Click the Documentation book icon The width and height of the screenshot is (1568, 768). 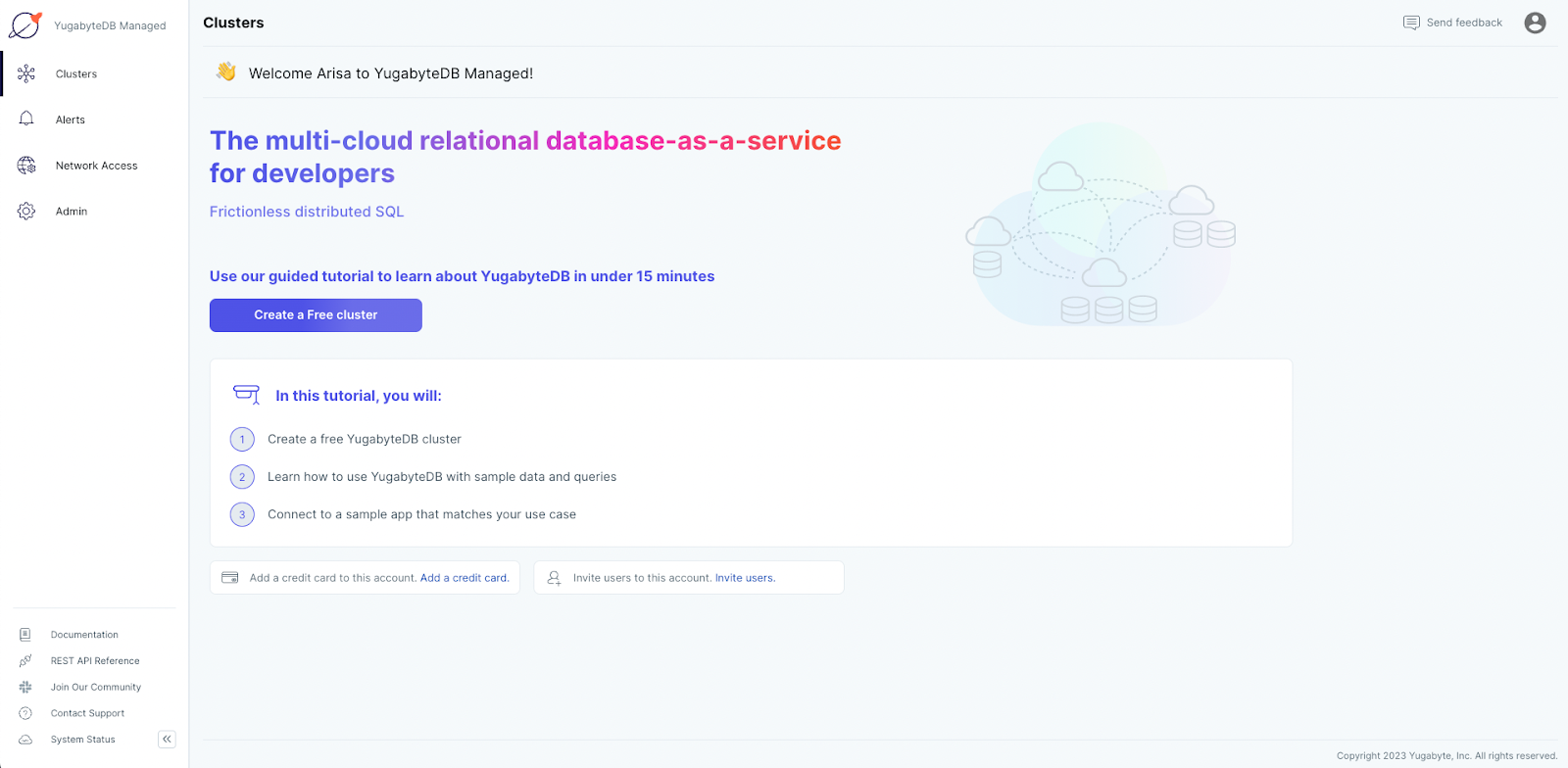pyautogui.click(x=25, y=635)
